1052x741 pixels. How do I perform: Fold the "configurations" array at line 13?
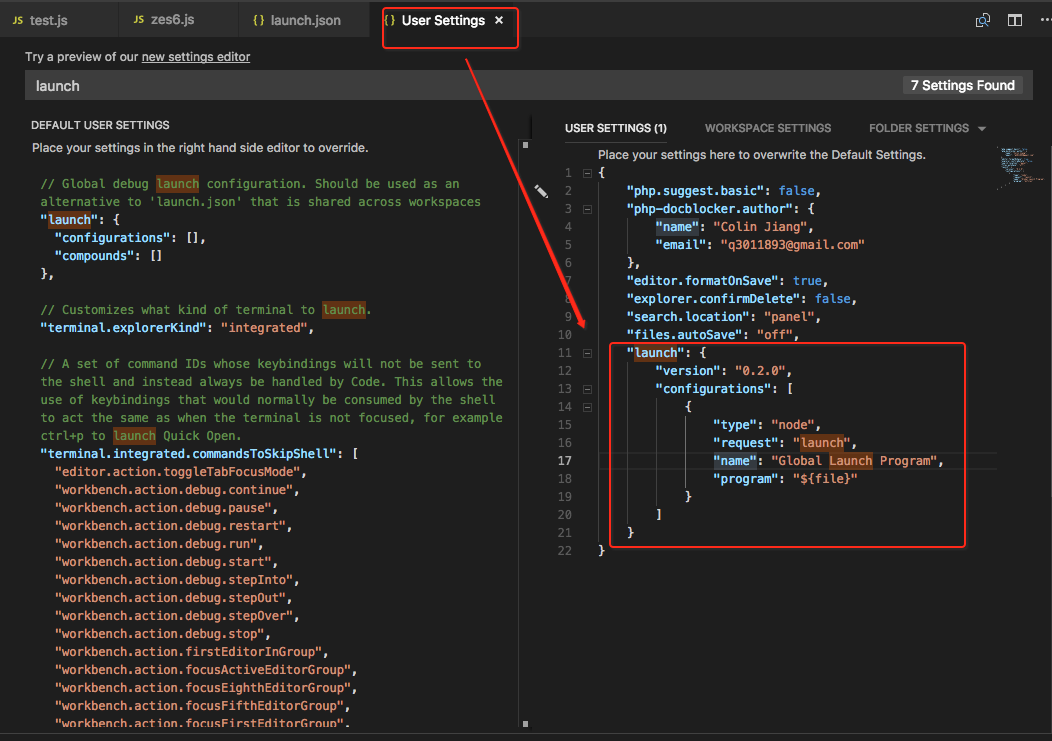click(x=587, y=389)
